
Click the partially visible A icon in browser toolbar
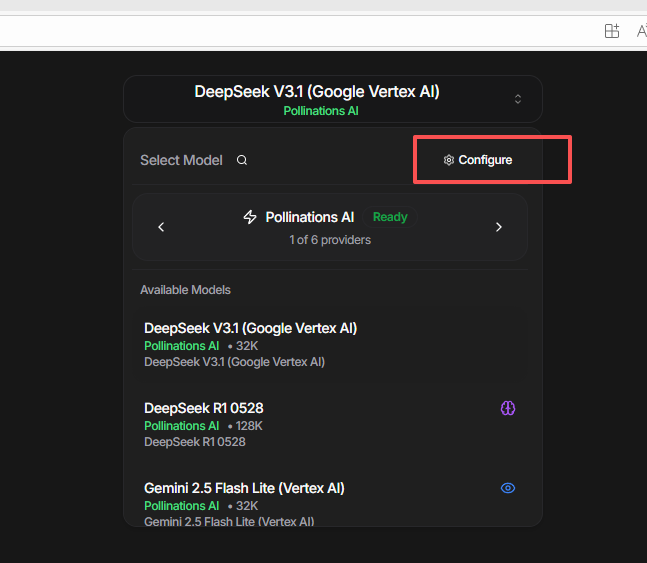click(x=641, y=31)
